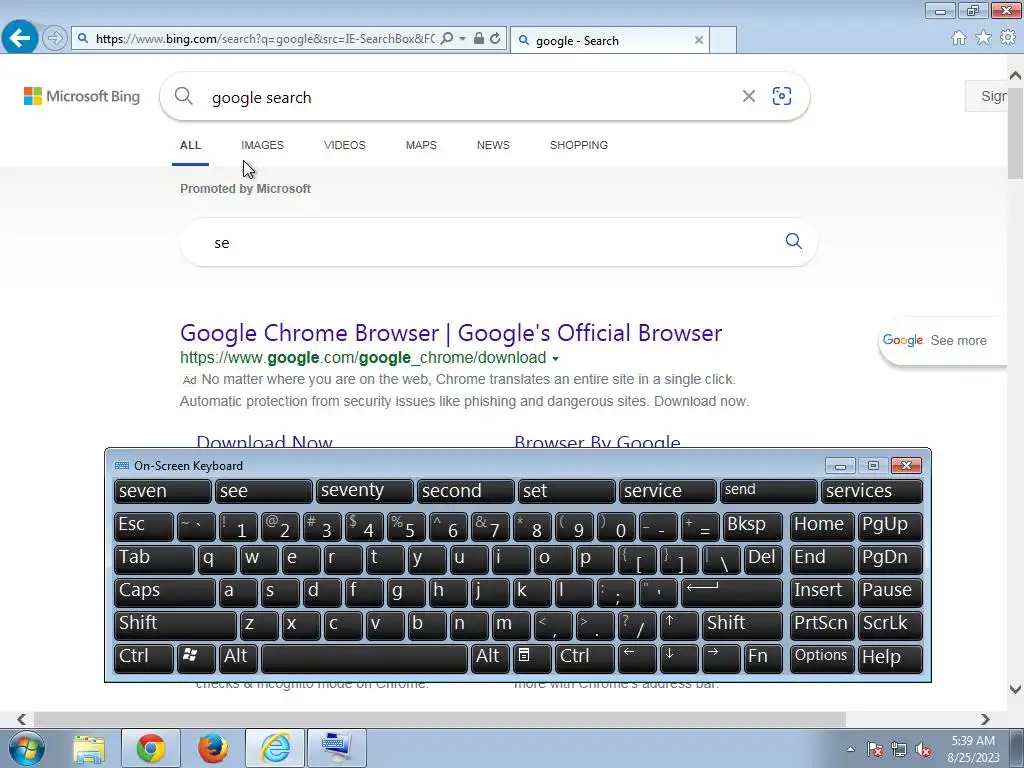
Task: Switch to the SHOPPING tab
Action: pyautogui.click(x=579, y=145)
